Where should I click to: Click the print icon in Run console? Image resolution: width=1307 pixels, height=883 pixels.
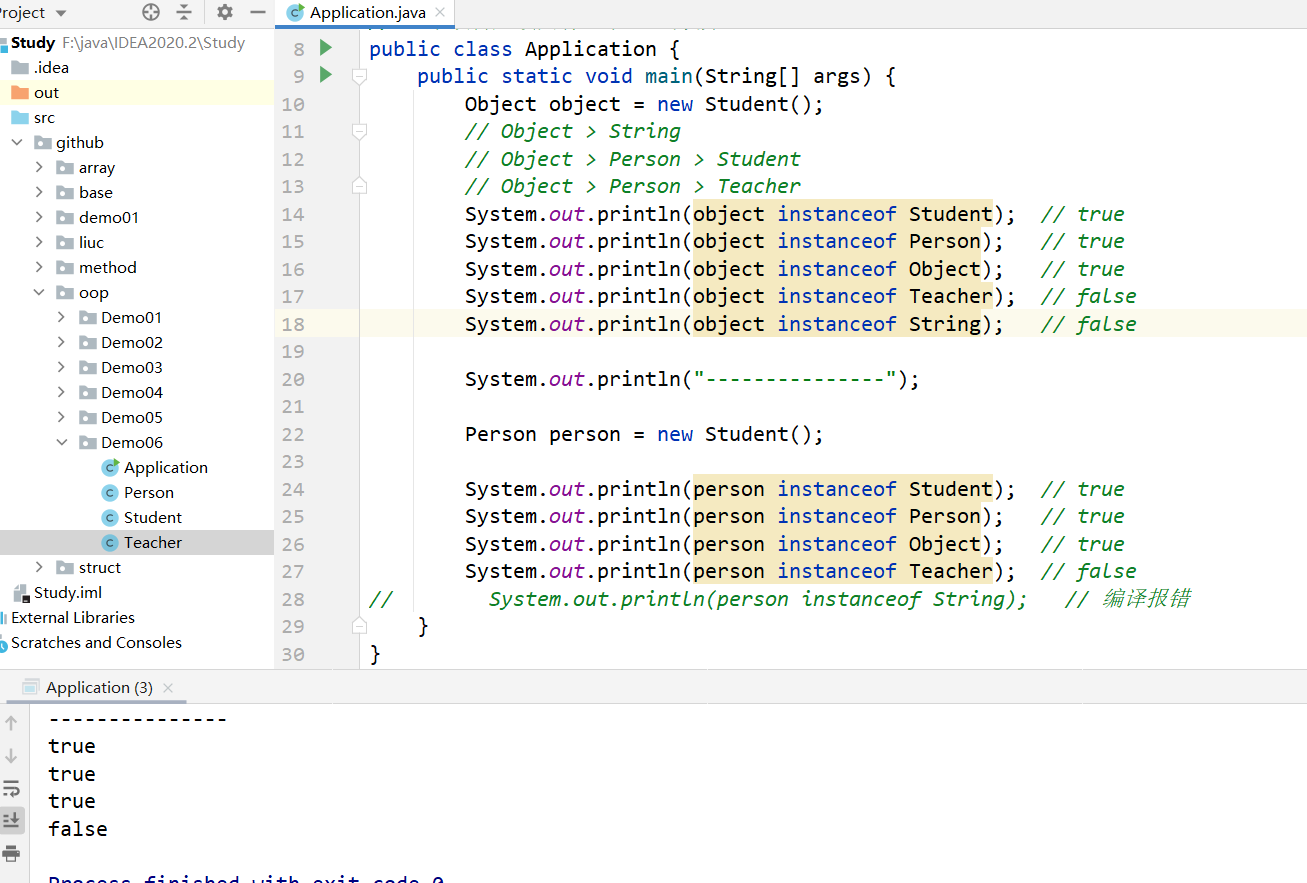click(12, 853)
